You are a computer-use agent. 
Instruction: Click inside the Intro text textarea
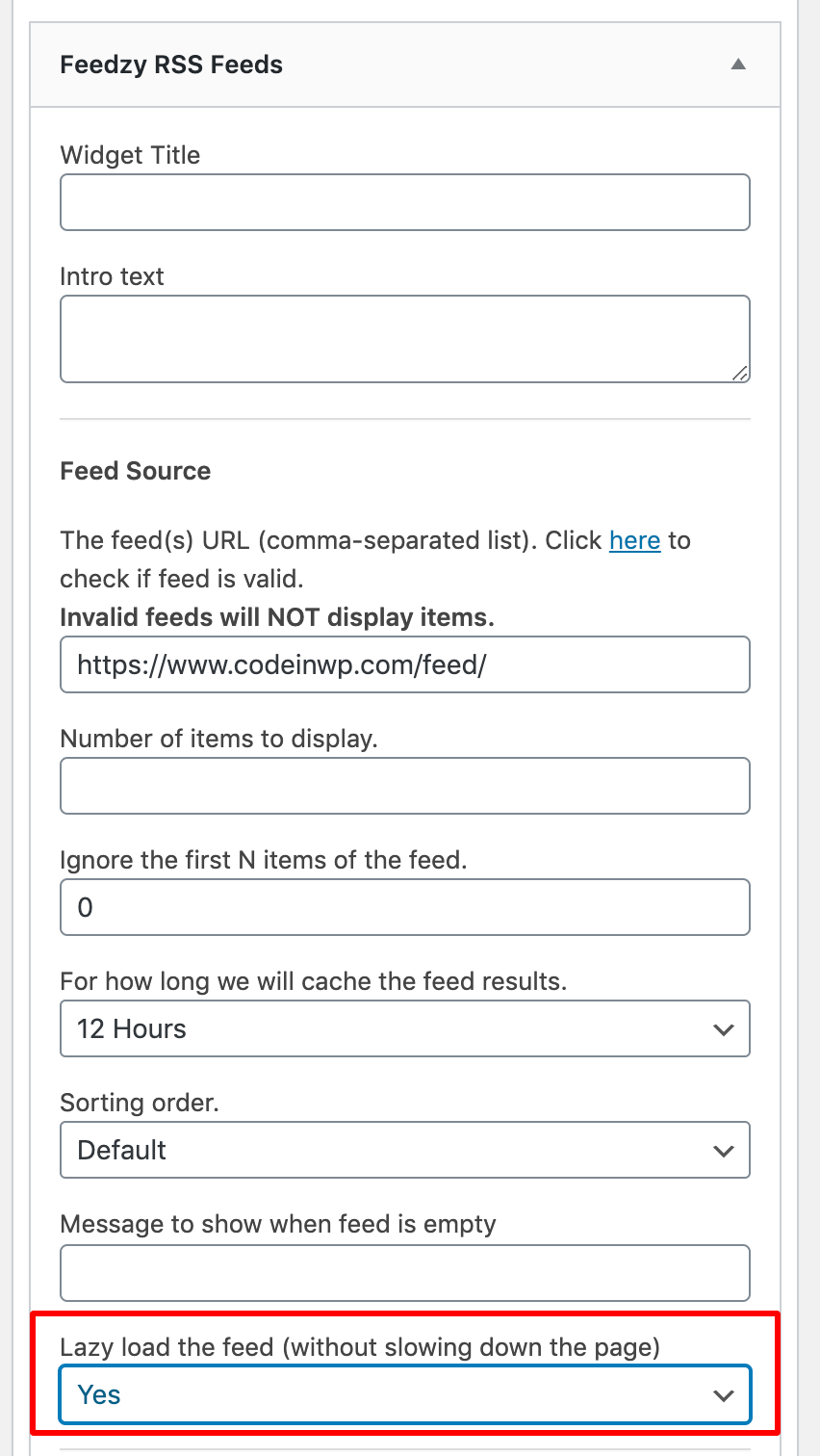click(404, 338)
